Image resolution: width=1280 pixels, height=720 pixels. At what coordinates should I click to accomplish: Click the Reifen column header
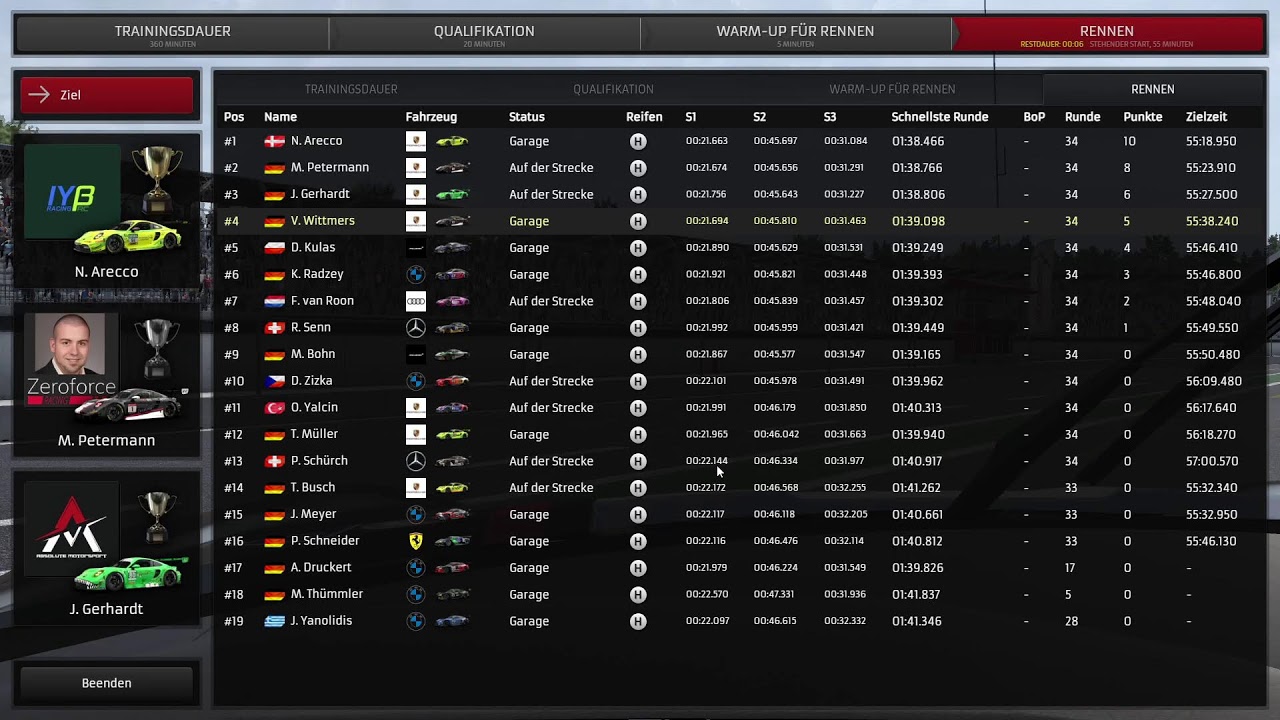point(644,117)
